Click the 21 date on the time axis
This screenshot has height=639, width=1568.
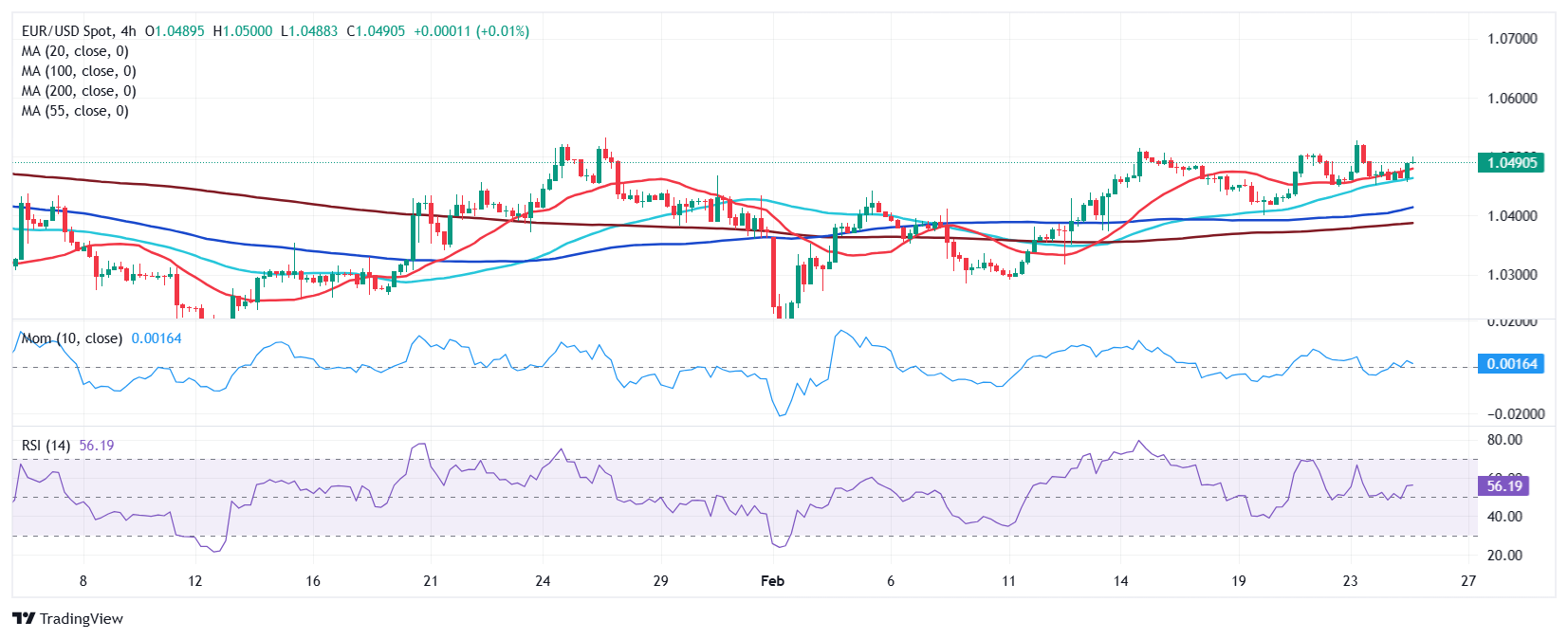[431, 580]
